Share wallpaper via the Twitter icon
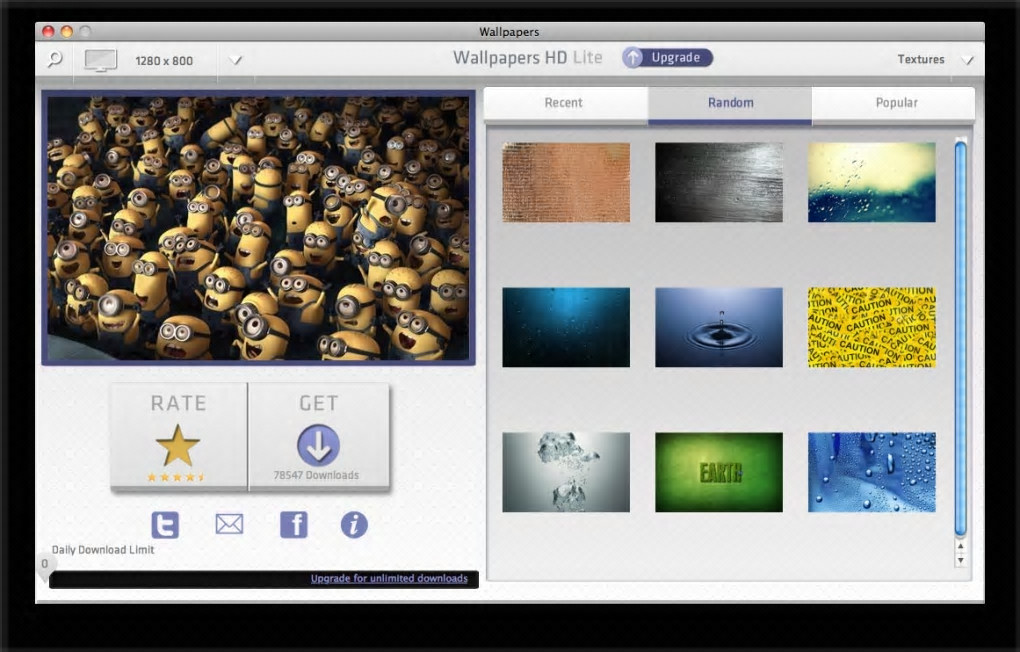The width and height of the screenshot is (1020, 652). coord(165,524)
